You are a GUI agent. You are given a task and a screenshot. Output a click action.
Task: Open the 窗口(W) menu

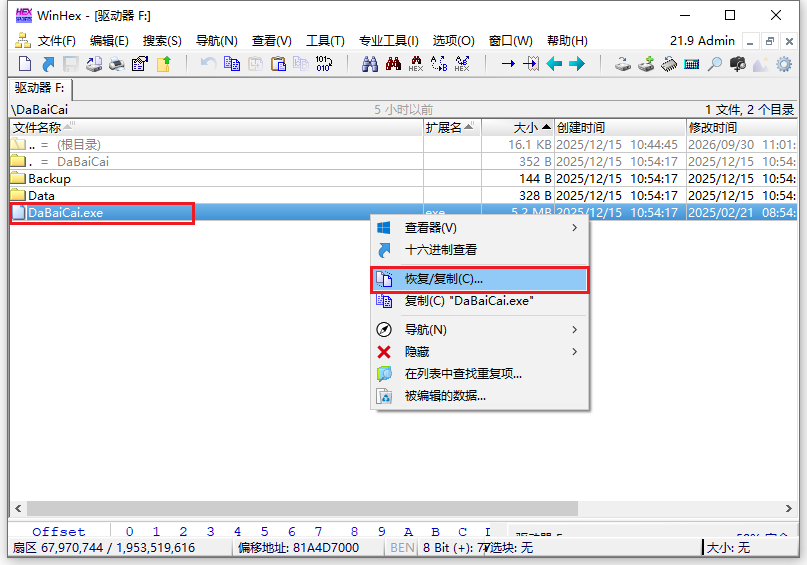point(510,41)
